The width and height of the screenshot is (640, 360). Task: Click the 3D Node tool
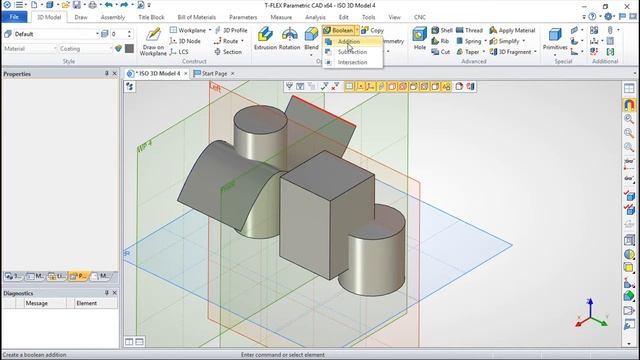click(x=184, y=41)
